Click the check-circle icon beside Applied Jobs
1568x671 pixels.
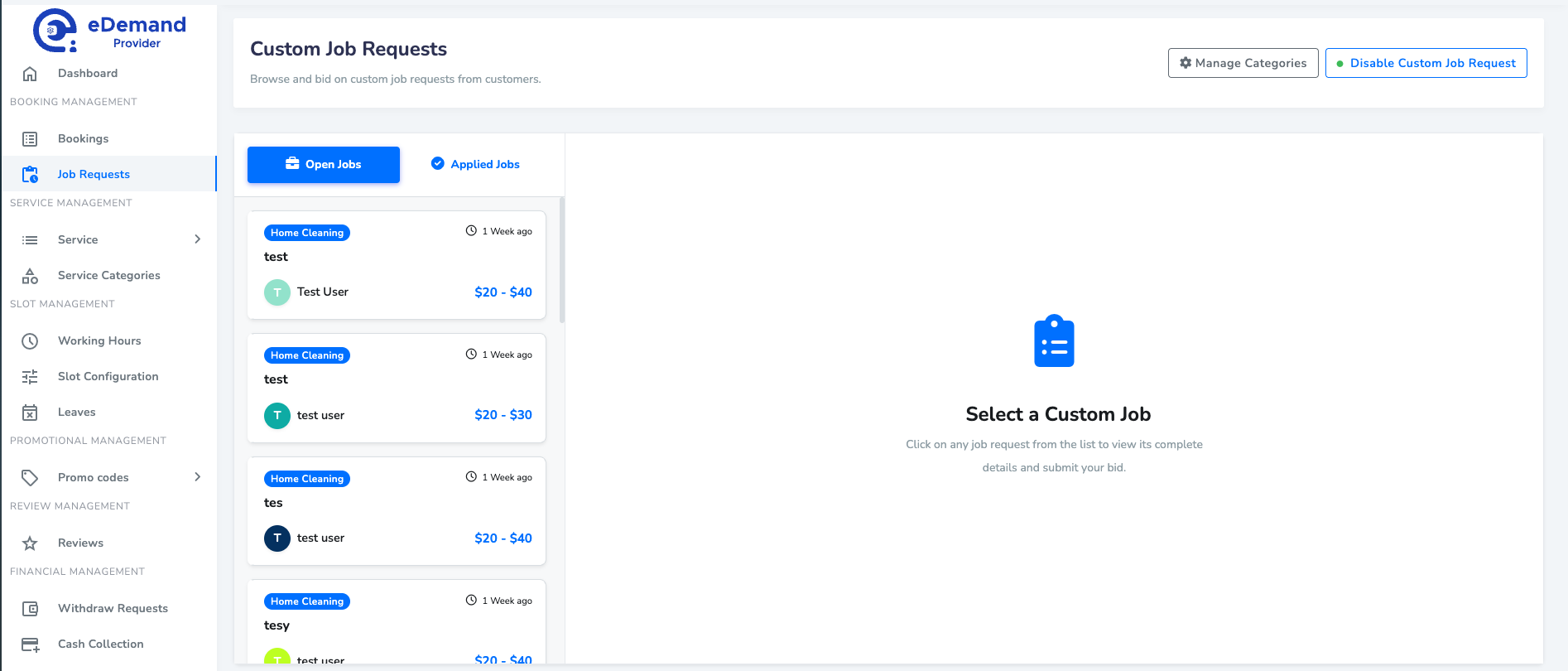click(438, 163)
